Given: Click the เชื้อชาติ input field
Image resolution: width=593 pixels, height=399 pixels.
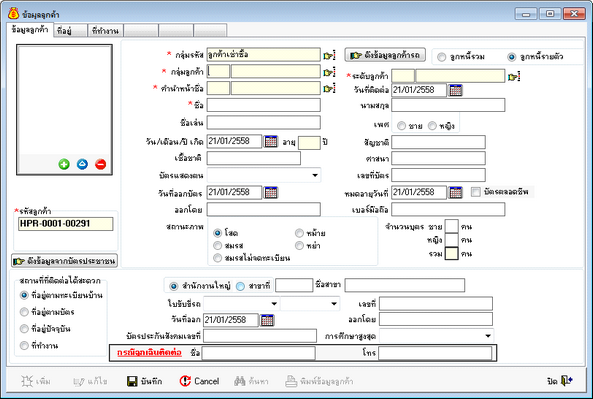Looking at the screenshot, I should coord(254,158).
